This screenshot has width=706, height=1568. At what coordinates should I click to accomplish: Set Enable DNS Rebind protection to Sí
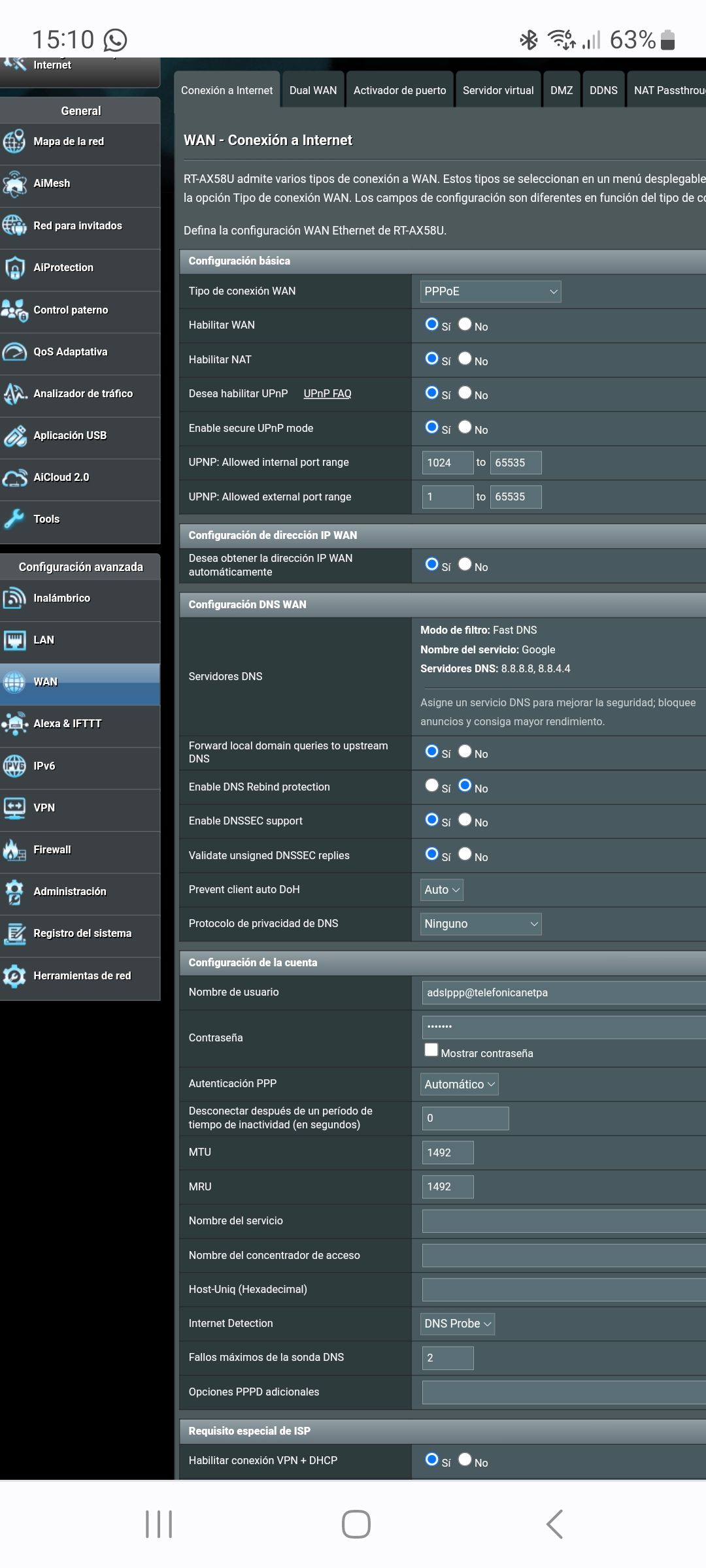(x=431, y=785)
